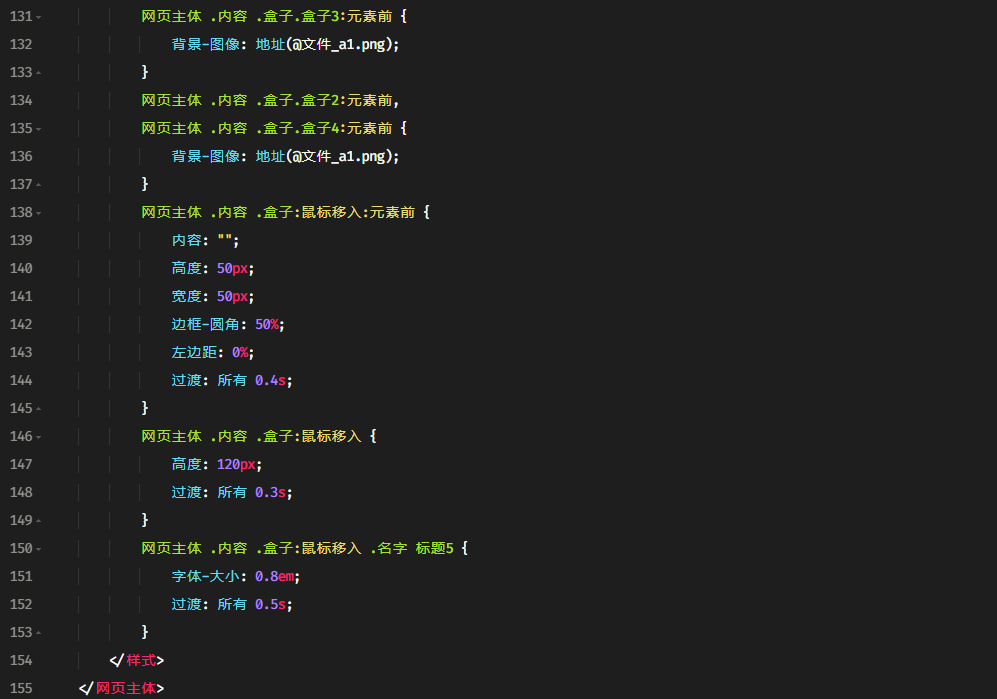997x699 pixels.
Task: Click the fold-end arrow beside line 145
Action: pyautogui.click(x=39, y=409)
